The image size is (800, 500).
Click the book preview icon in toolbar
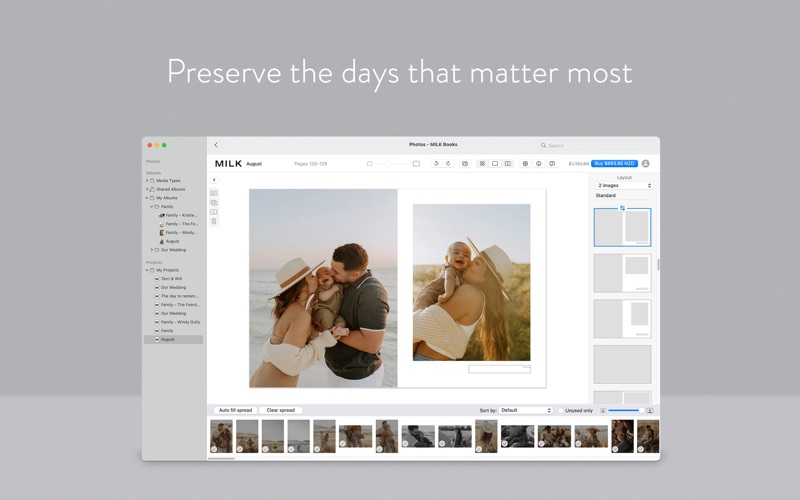coord(552,164)
